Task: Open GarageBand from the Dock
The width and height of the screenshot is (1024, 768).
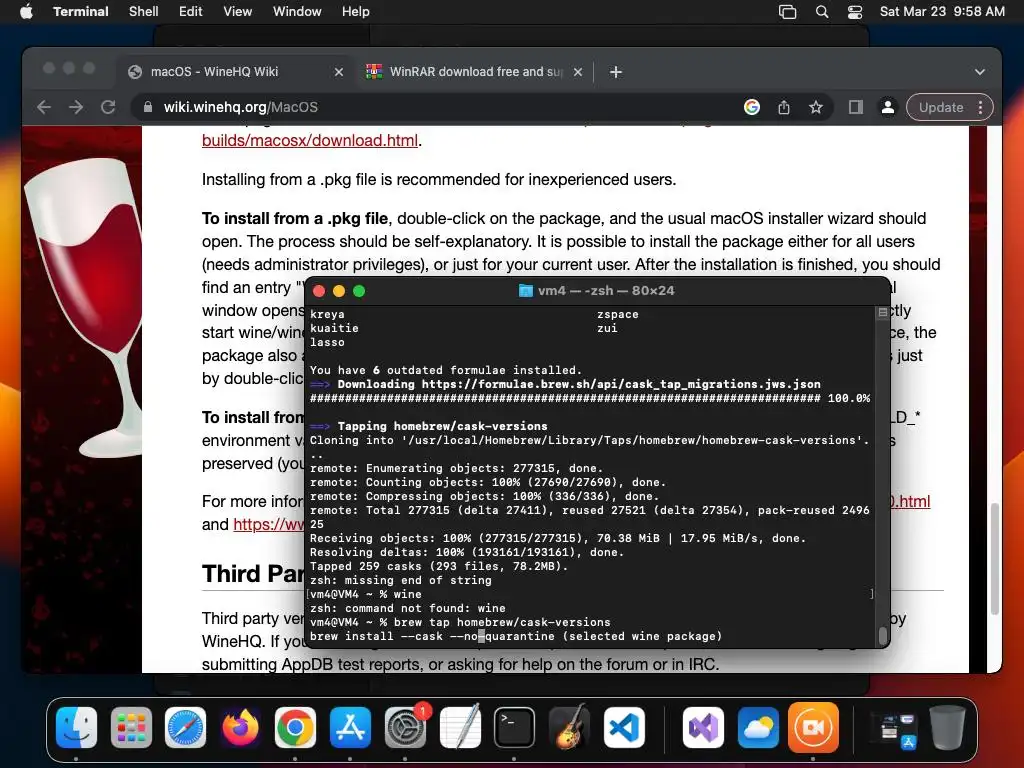Action: (569, 727)
